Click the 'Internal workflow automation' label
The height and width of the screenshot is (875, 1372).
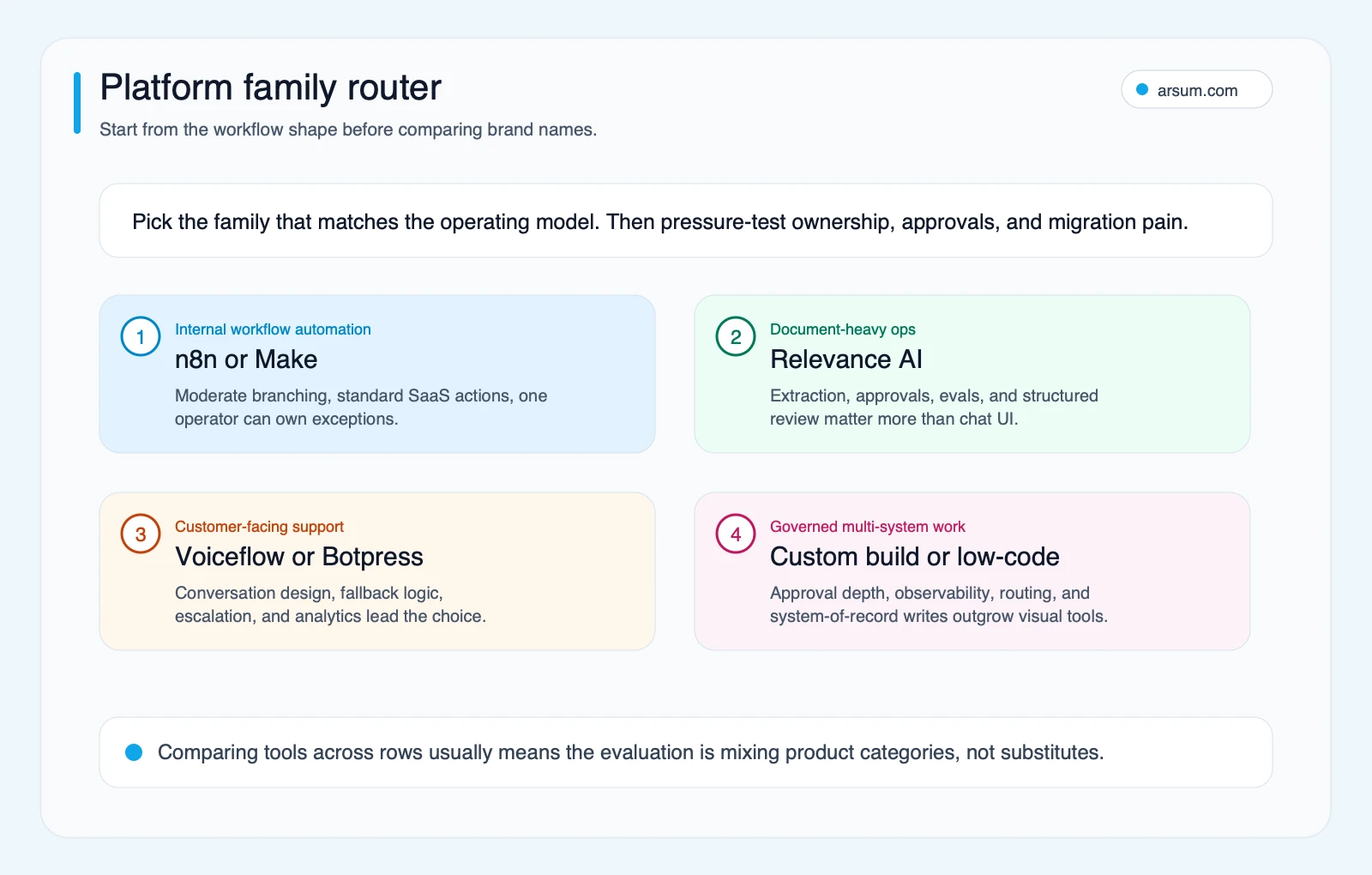[273, 329]
